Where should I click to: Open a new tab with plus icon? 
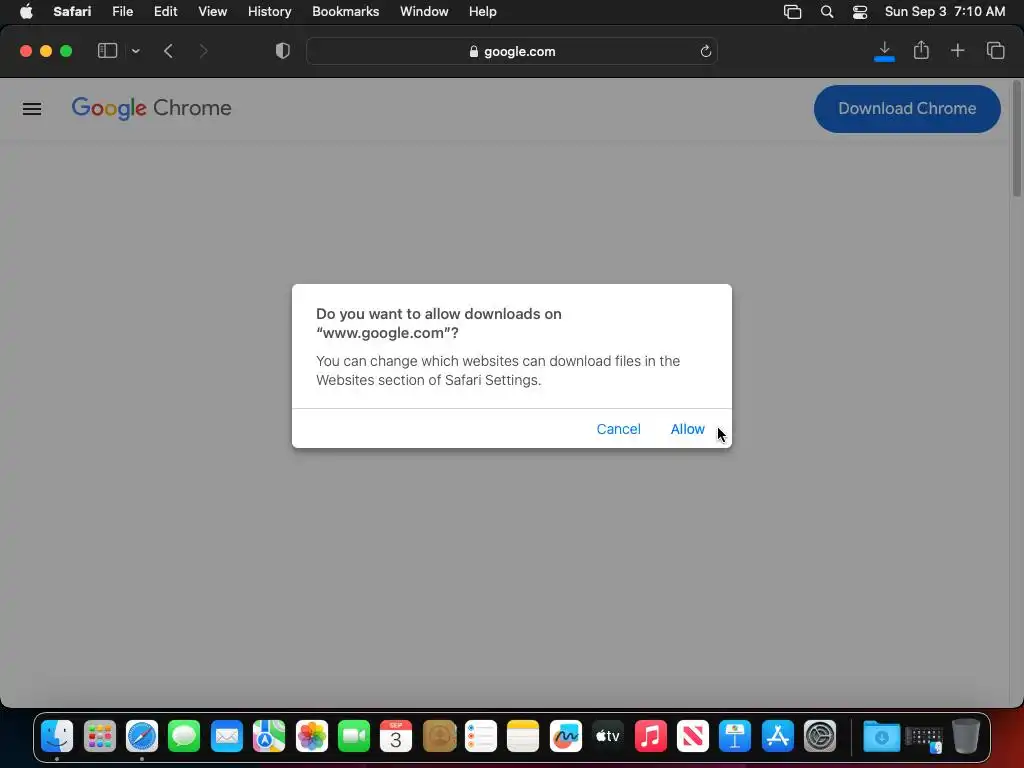(957, 50)
